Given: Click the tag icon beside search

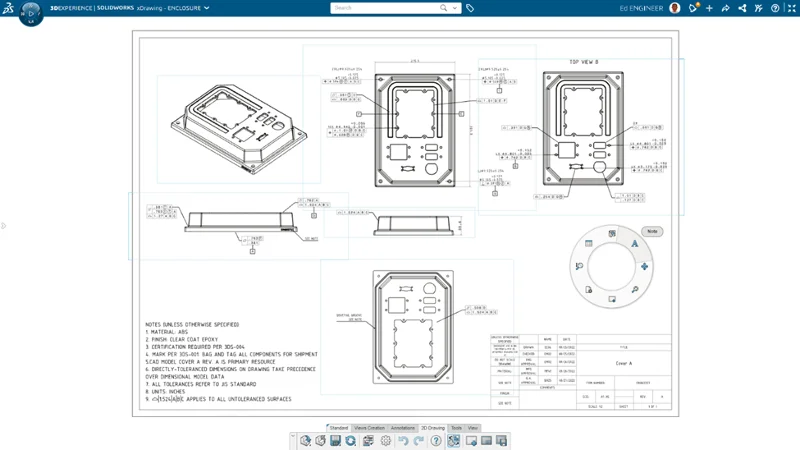Looking at the screenshot, I should pos(470,8).
